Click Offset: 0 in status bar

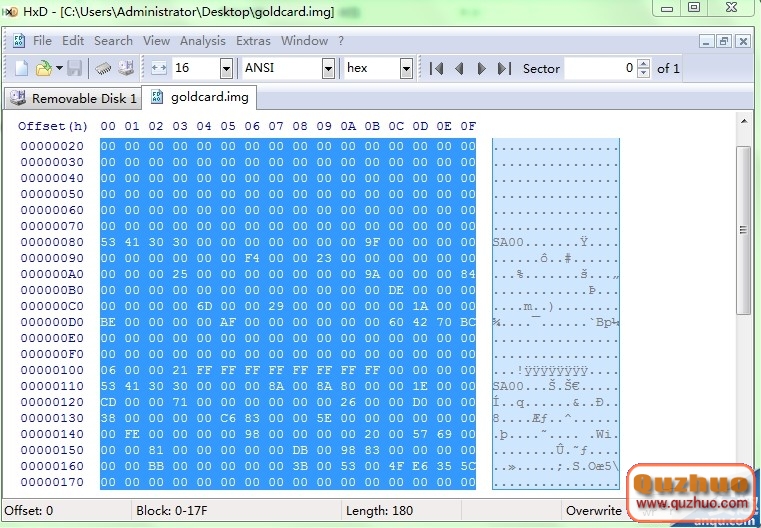(x=29, y=511)
